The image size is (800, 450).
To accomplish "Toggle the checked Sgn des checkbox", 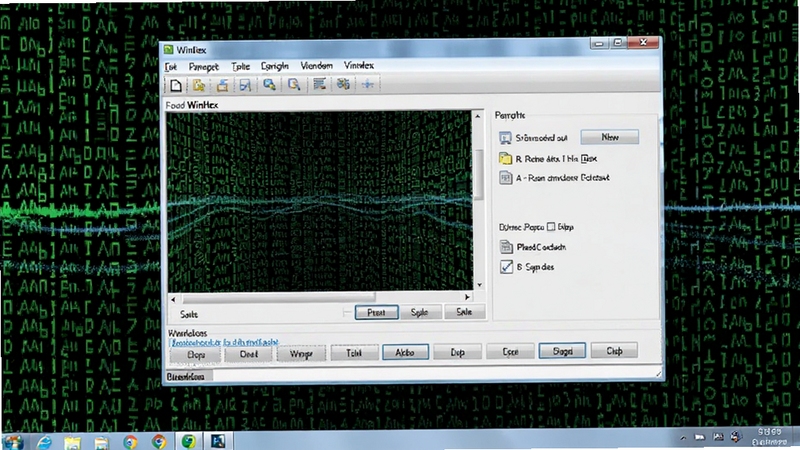I will 506,267.
